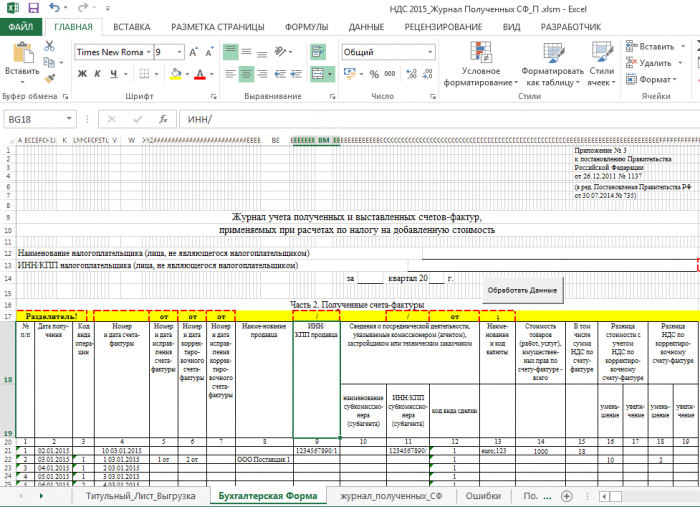Toggle italic К formatting
This screenshot has width=700, height=507.
click(x=97, y=74)
